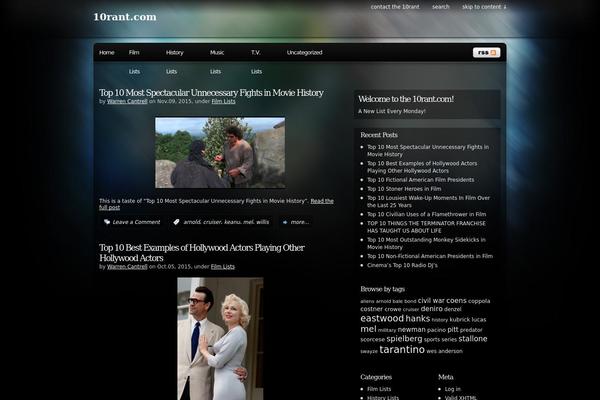Click the tag icon beside arnold, cruiser tags

[176, 222]
